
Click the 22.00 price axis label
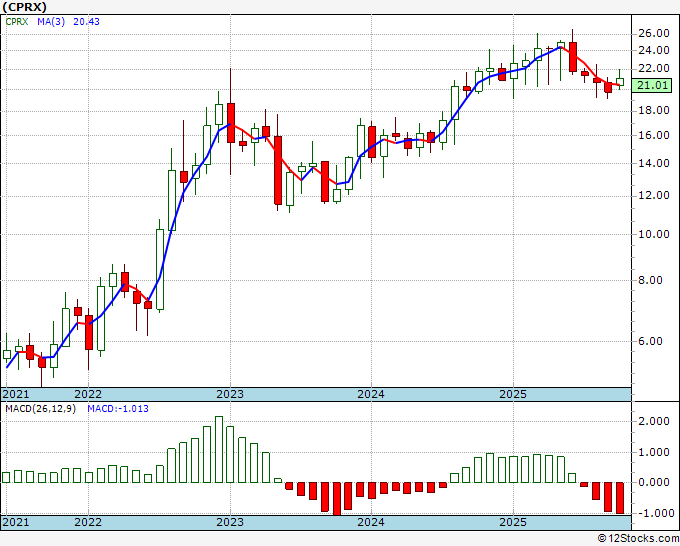click(654, 69)
